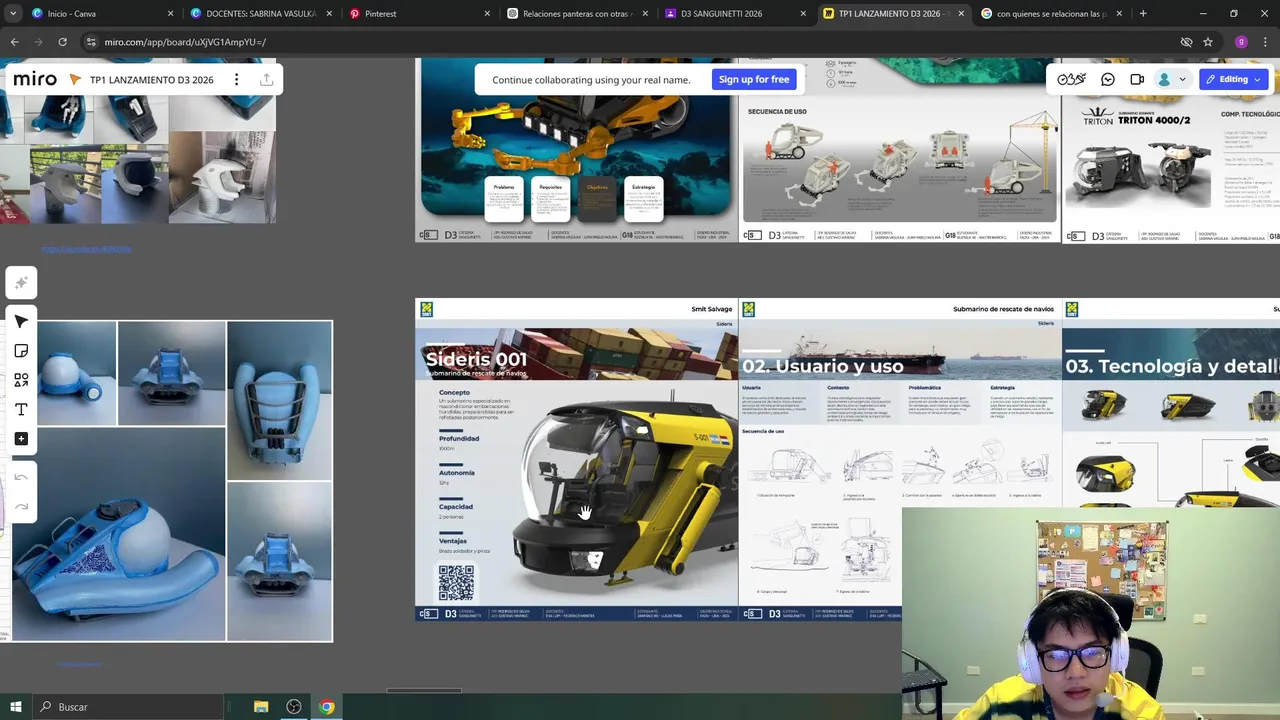This screenshot has height=720, width=1280.
Task: Open OBS app in taskbar
Action: pyautogui.click(x=293, y=707)
